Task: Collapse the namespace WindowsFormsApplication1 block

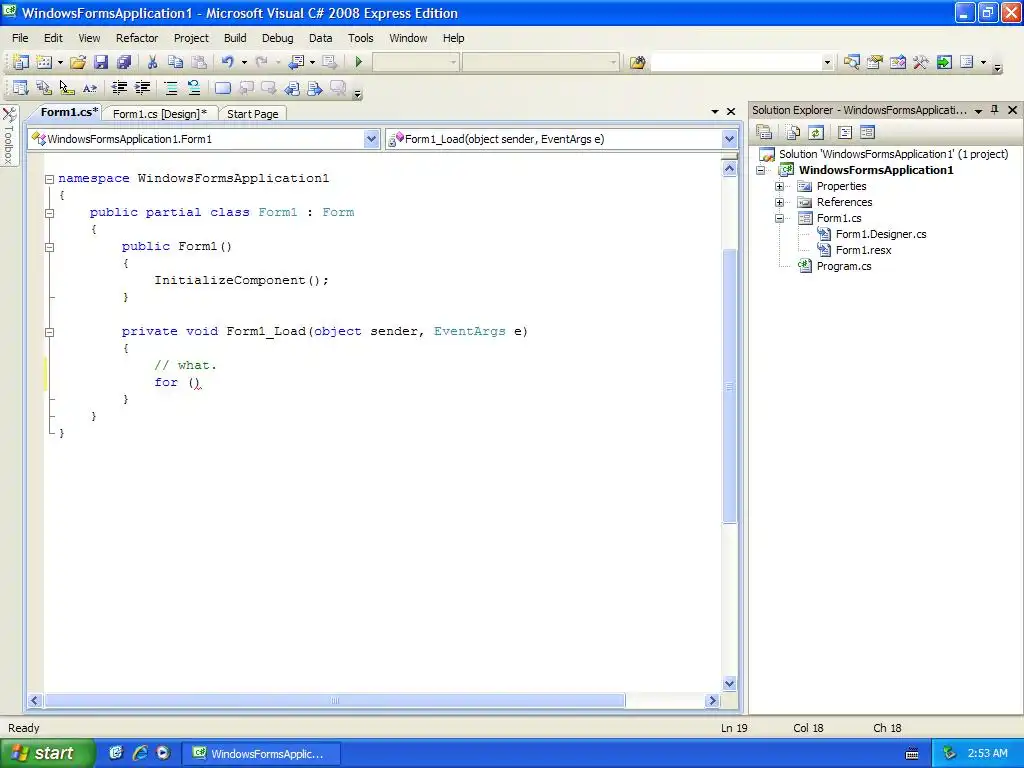Action: tap(49, 178)
